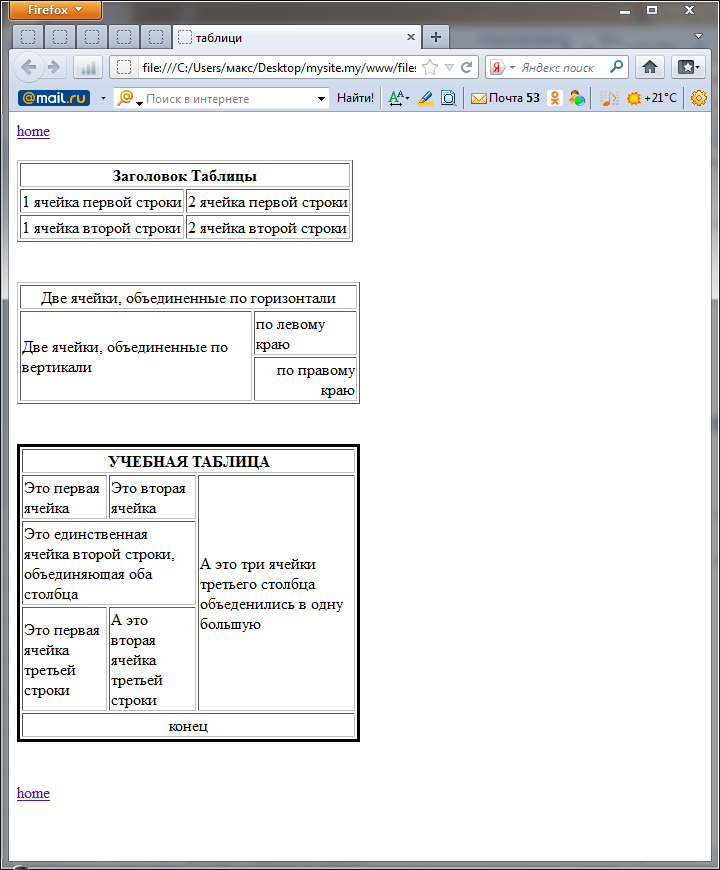Click the bar chart statistics toolbar icon
Viewport: 720px width, 870px height.
(x=88, y=68)
